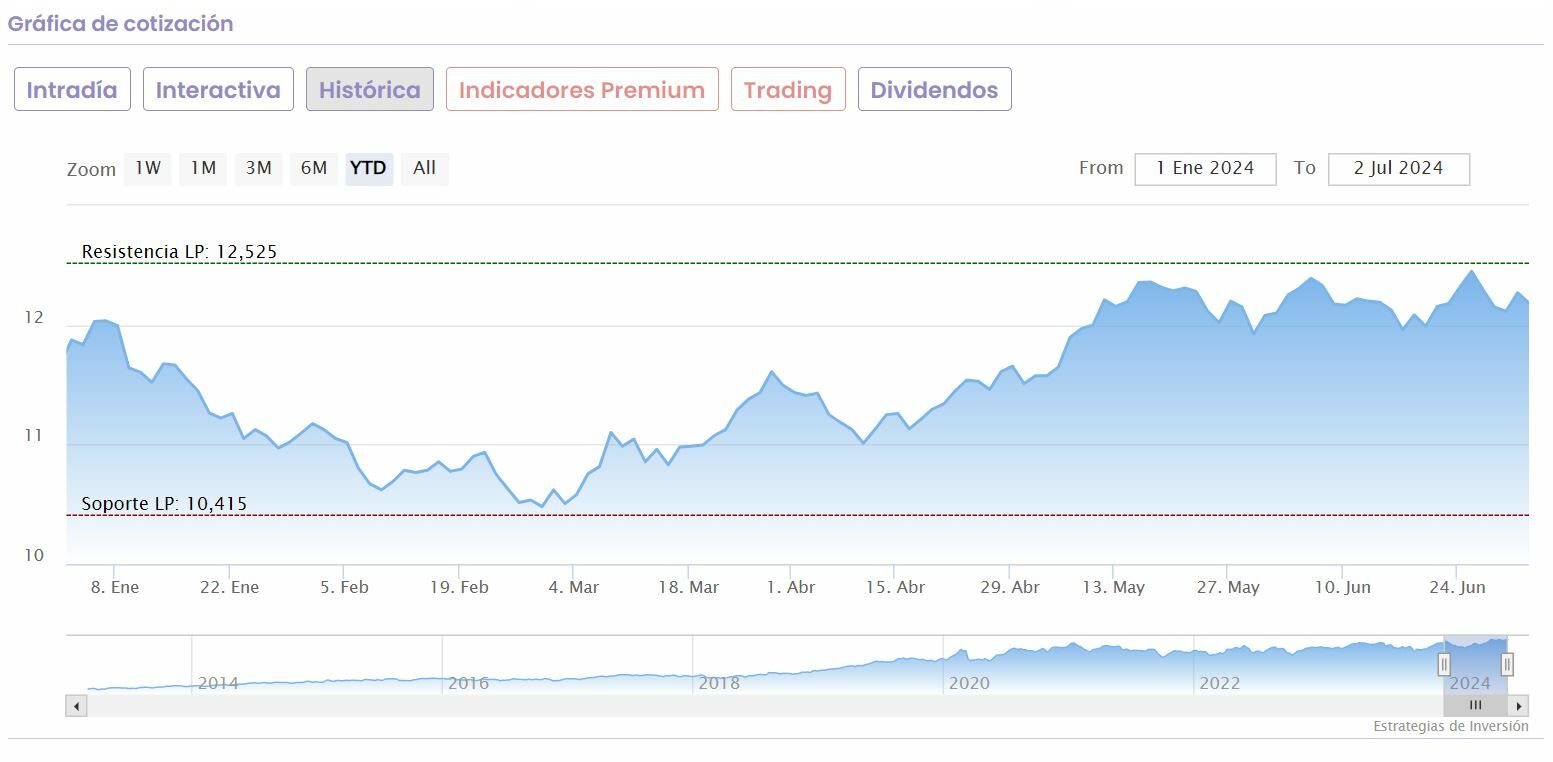Choose the 3M zoom range
Image resolution: width=1553 pixels, height=762 pixels.
click(x=258, y=168)
